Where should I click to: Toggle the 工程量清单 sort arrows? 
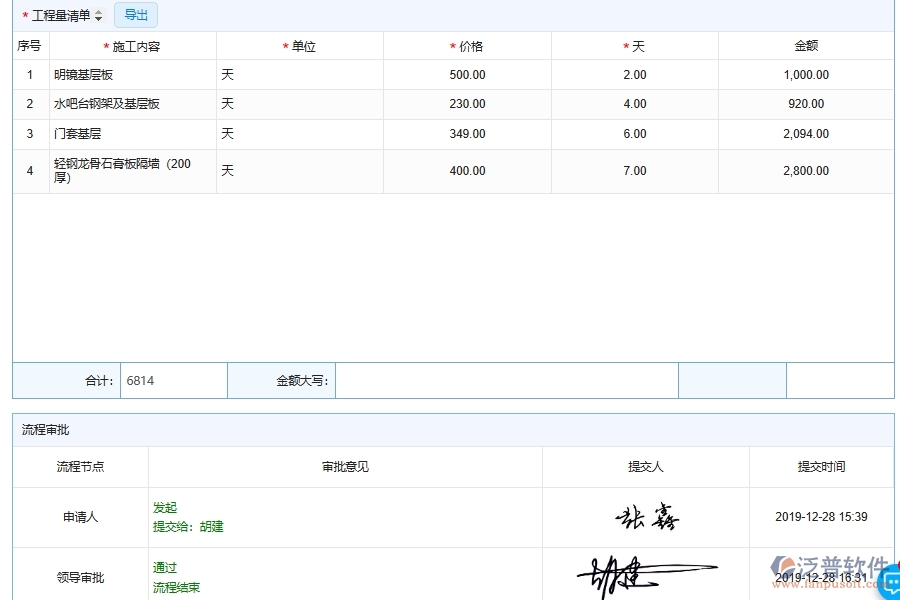99,16
